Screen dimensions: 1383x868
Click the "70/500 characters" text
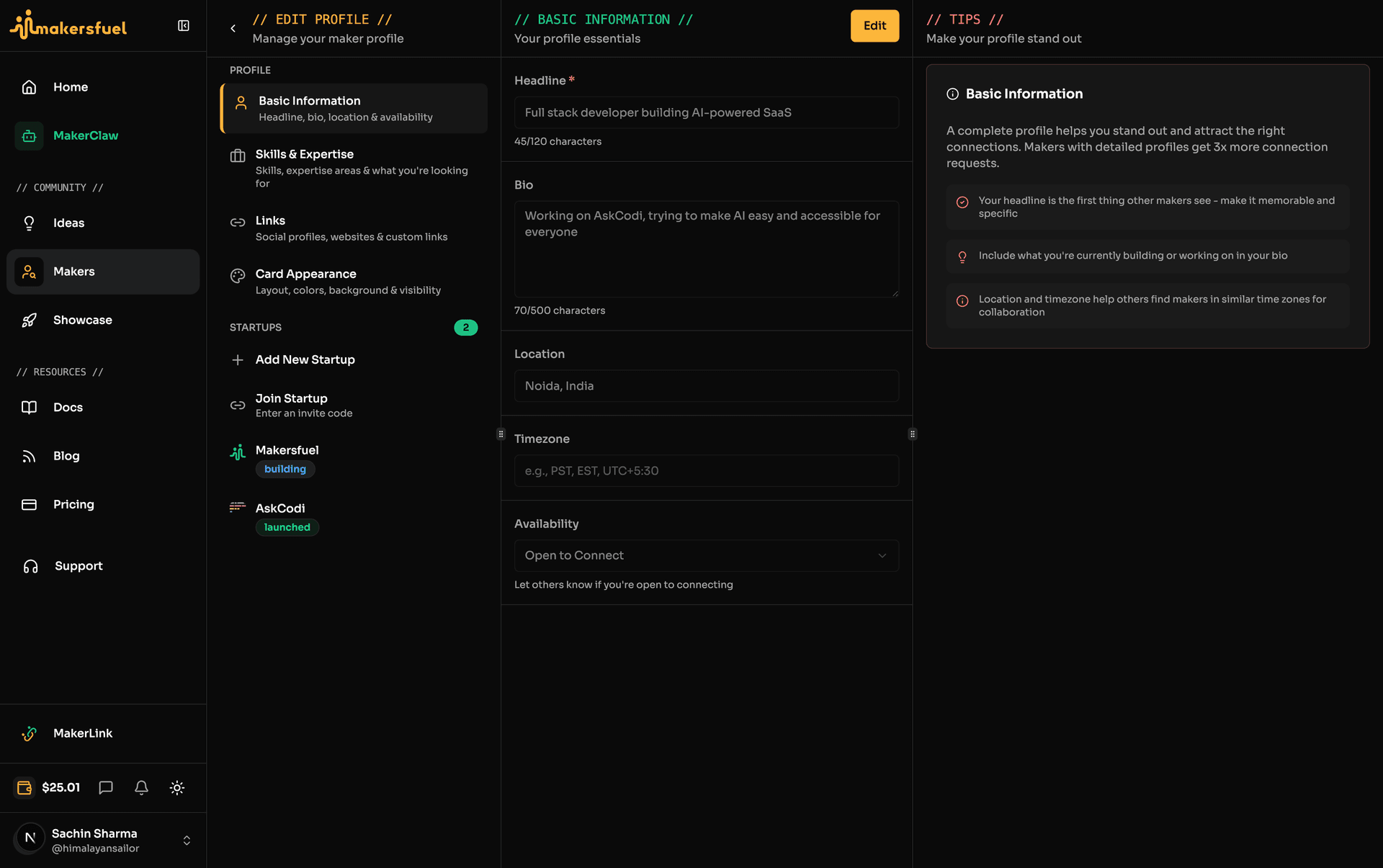(x=560, y=310)
